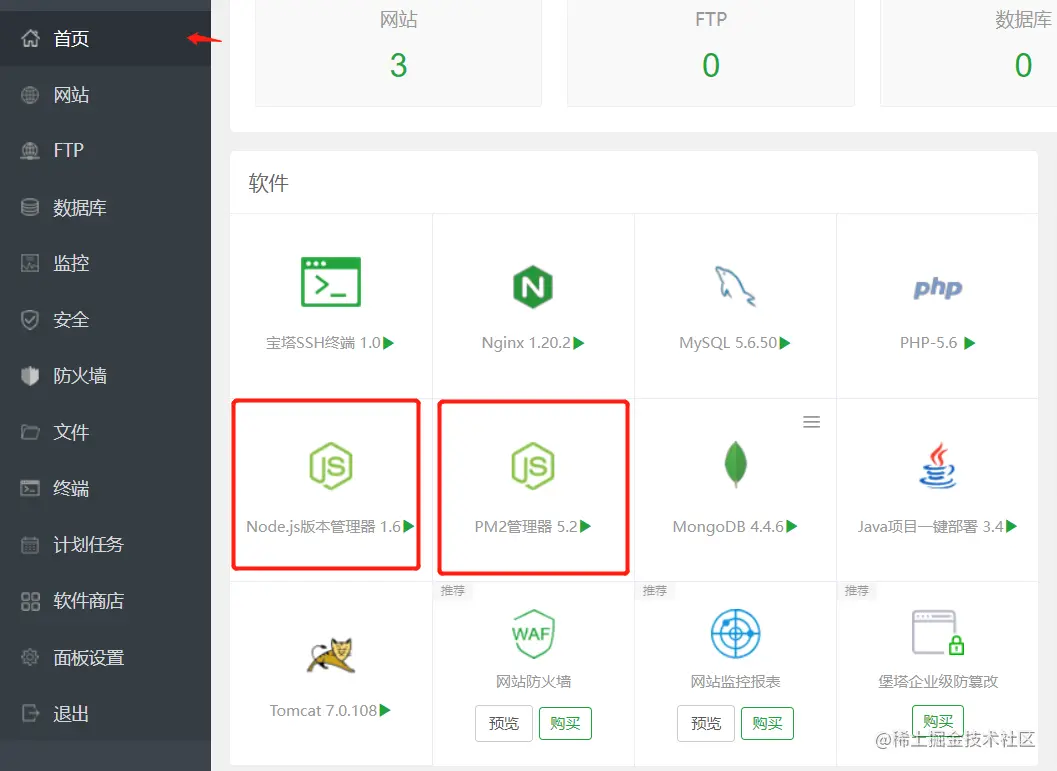Click the green arrow next to Tomcat 7.0.108

click(x=385, y=710)
